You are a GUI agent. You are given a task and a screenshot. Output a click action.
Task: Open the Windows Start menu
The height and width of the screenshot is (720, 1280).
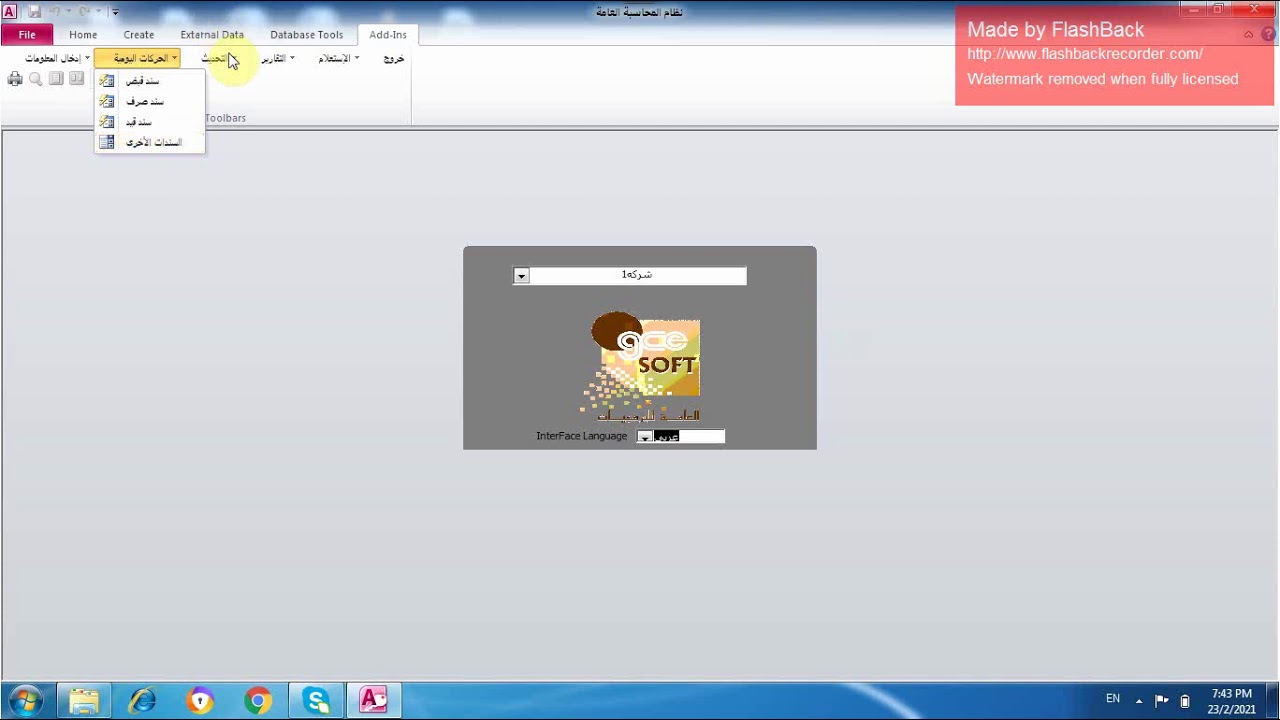tap(25, 700)
